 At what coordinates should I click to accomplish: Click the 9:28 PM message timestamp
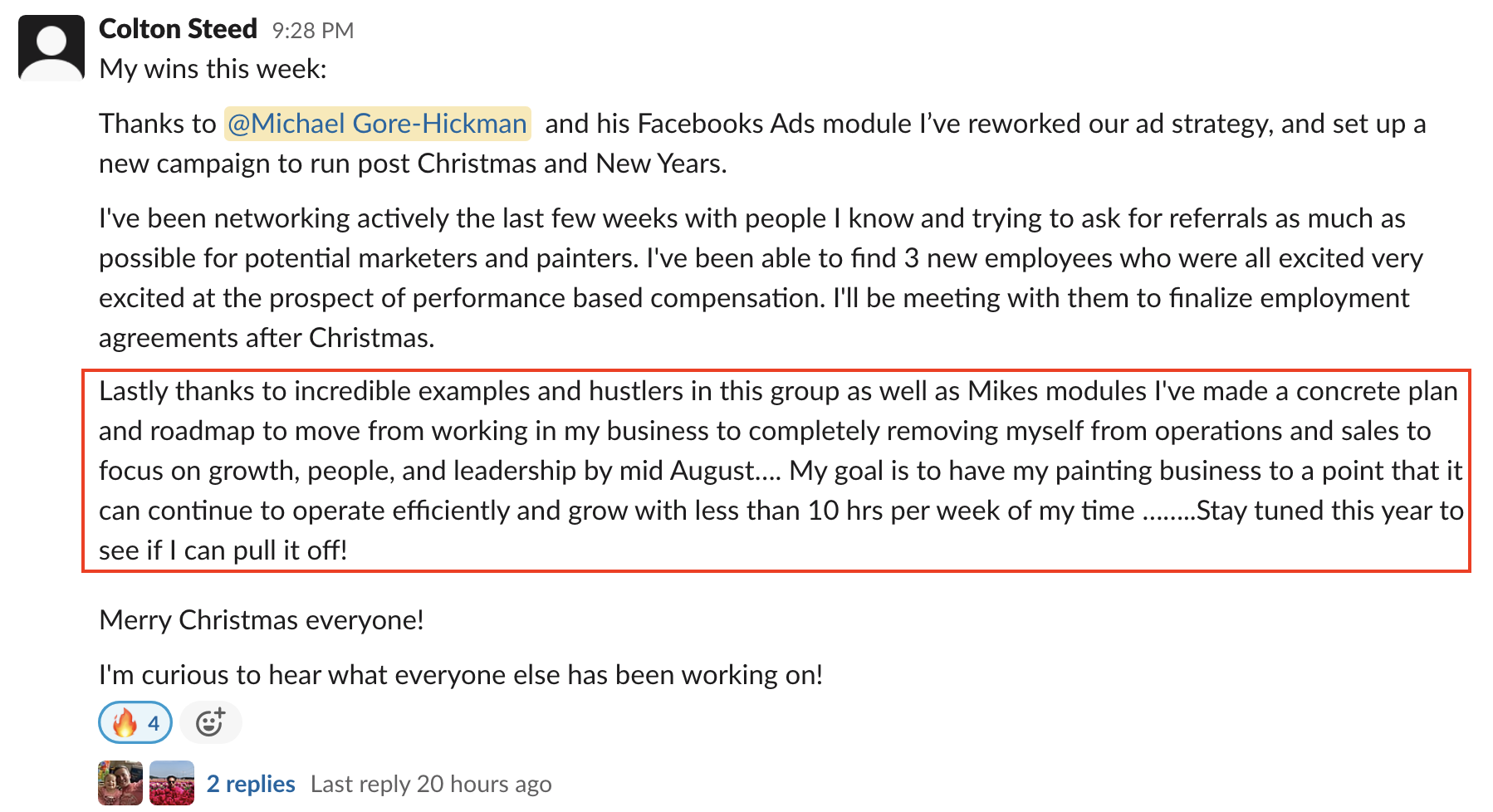[x=313, y=31]
